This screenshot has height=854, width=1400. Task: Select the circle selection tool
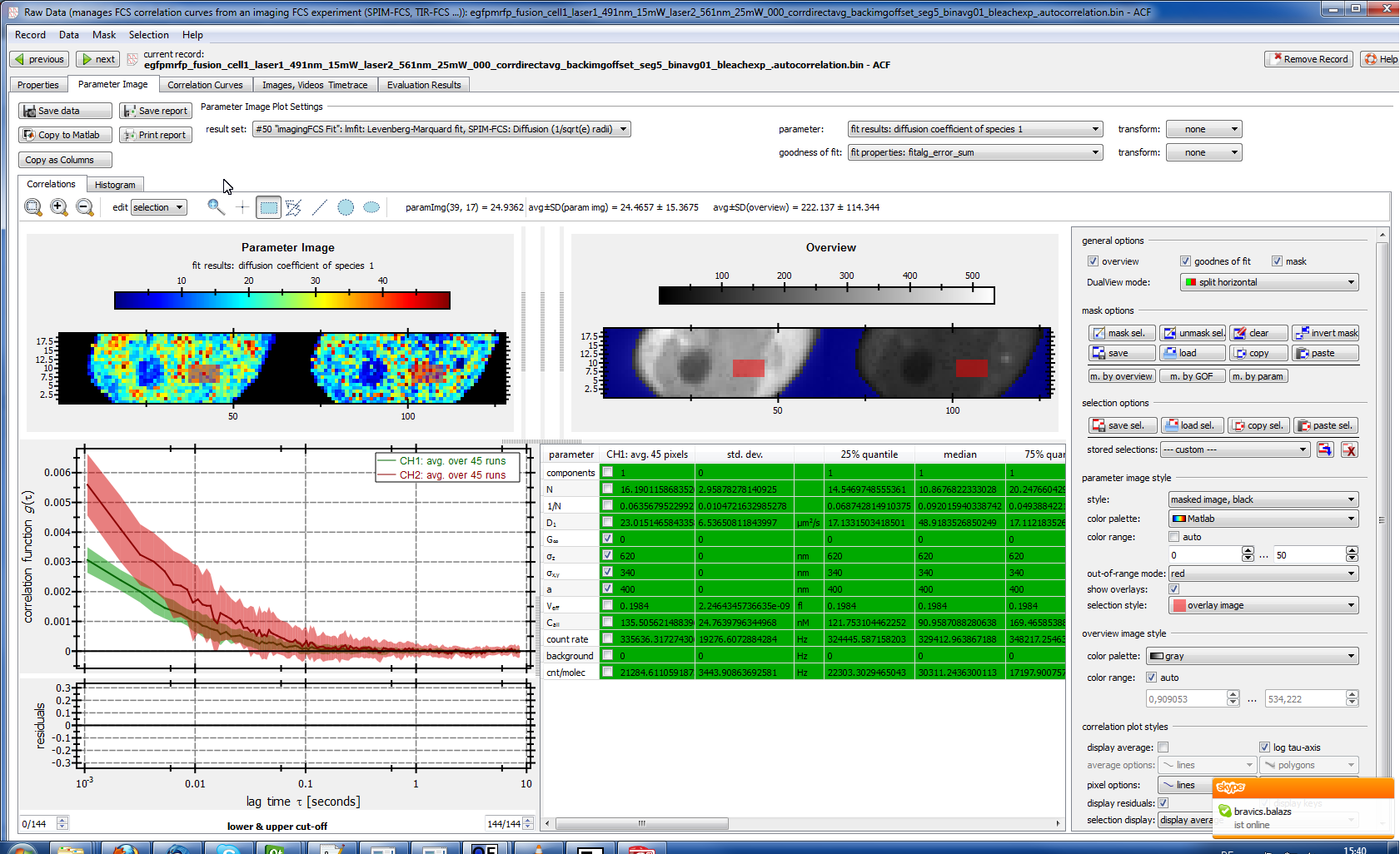tap(346, 207)
